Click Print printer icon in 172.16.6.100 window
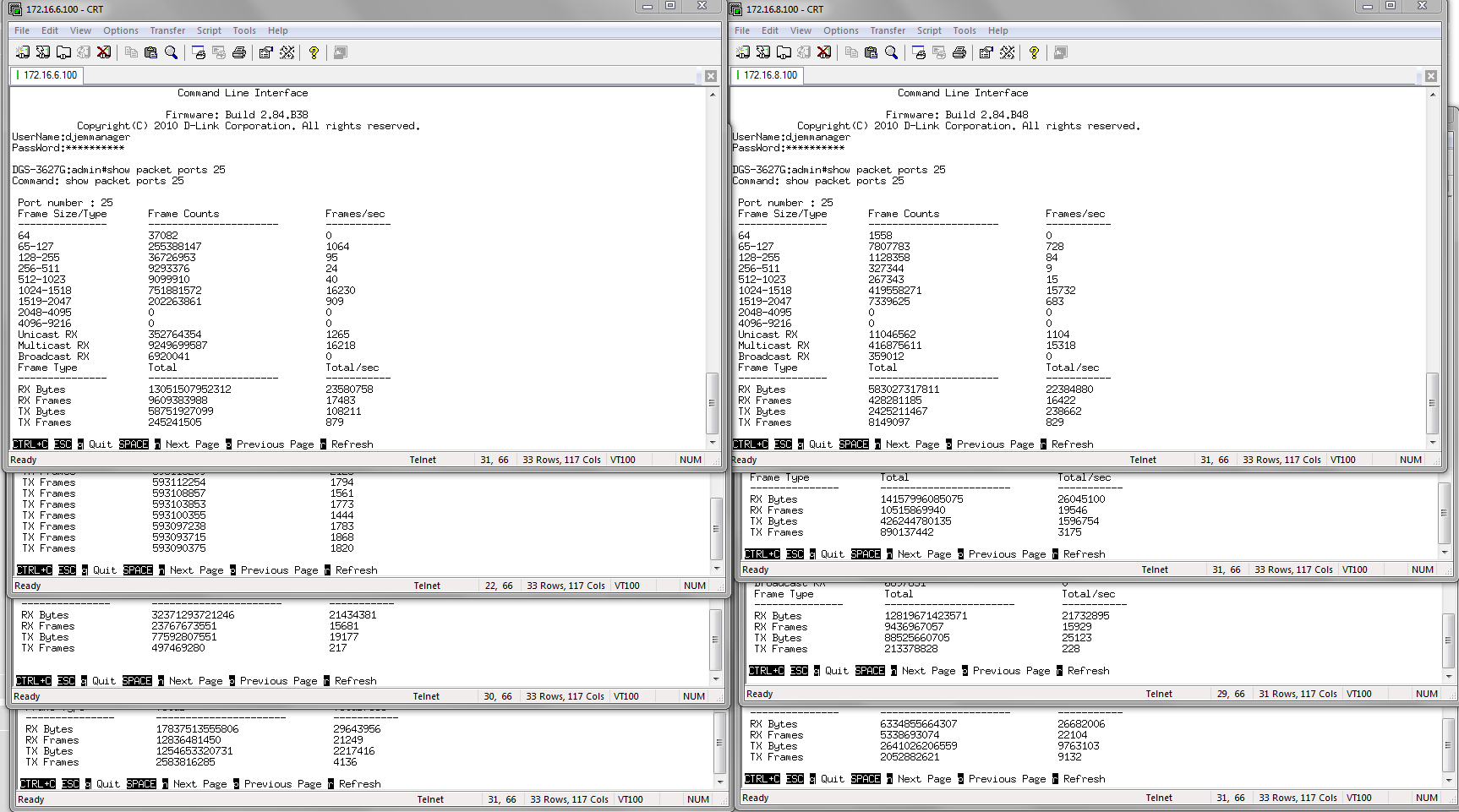 tap(239, 52)
